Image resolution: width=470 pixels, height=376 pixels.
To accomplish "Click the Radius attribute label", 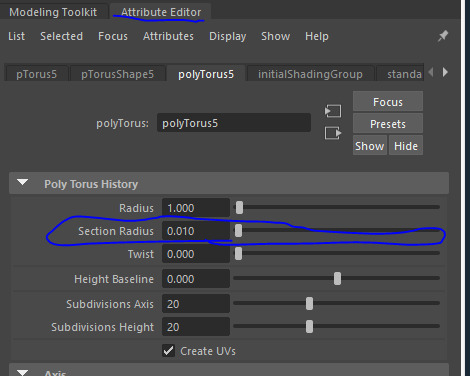I will click(136, 208).
